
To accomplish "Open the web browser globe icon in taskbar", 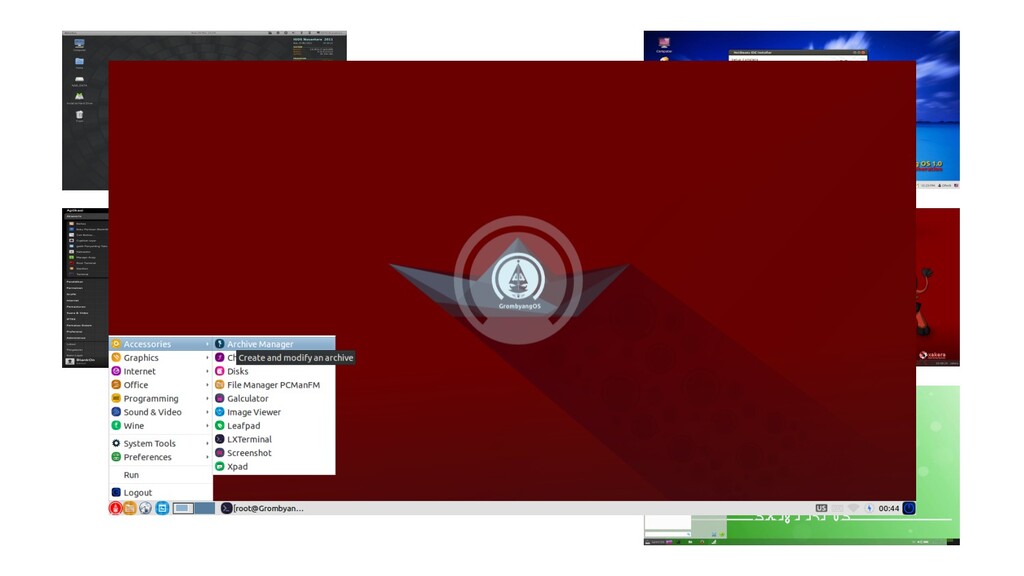I will pos(146,508).
